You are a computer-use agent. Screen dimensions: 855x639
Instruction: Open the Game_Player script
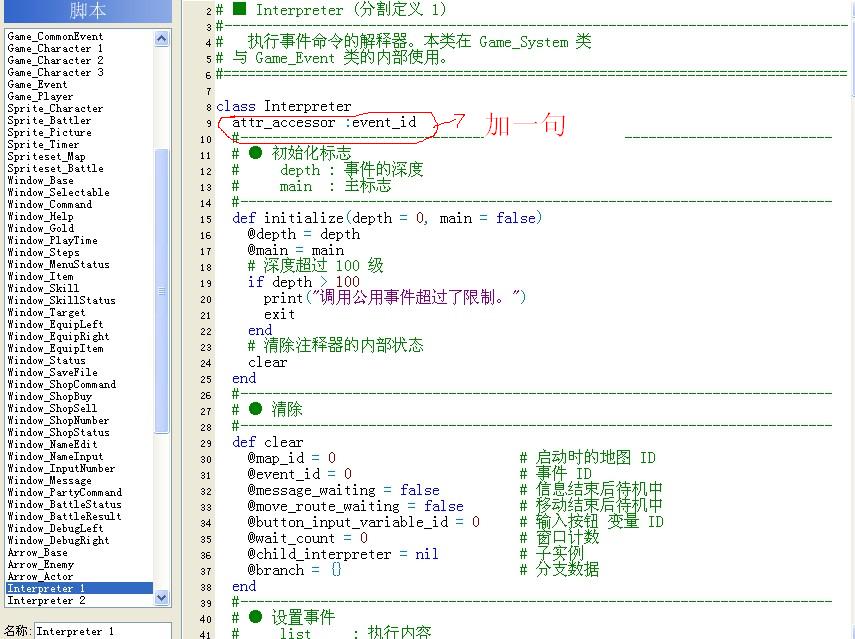40,97
